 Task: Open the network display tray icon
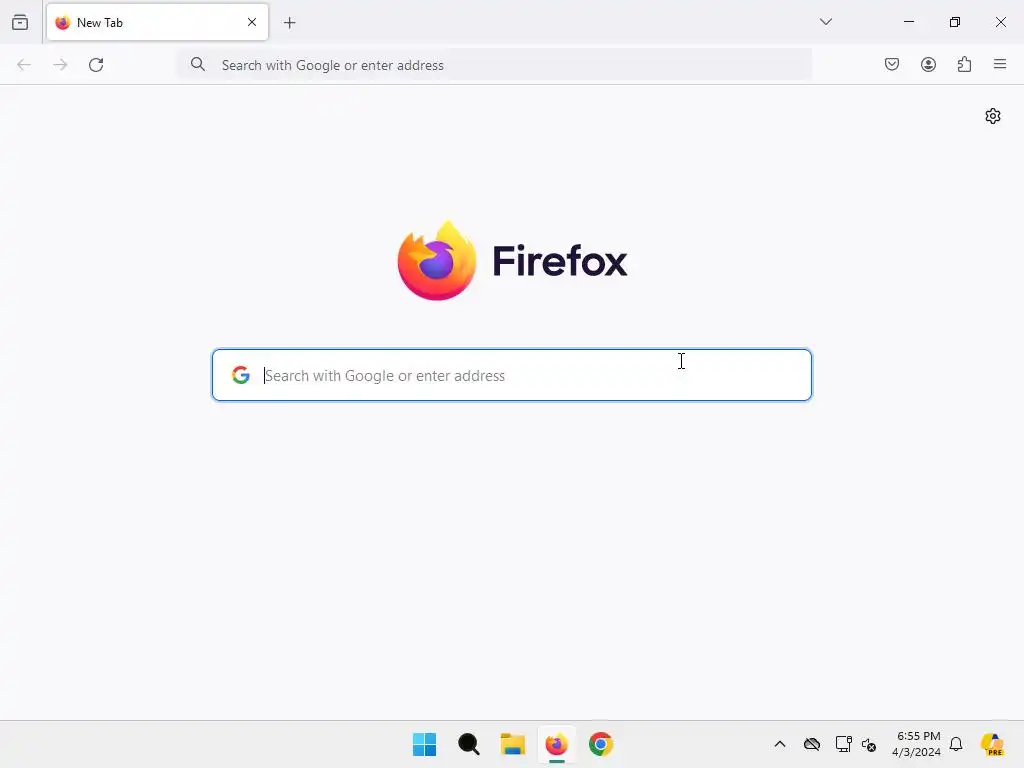click(x=843, y=744)
